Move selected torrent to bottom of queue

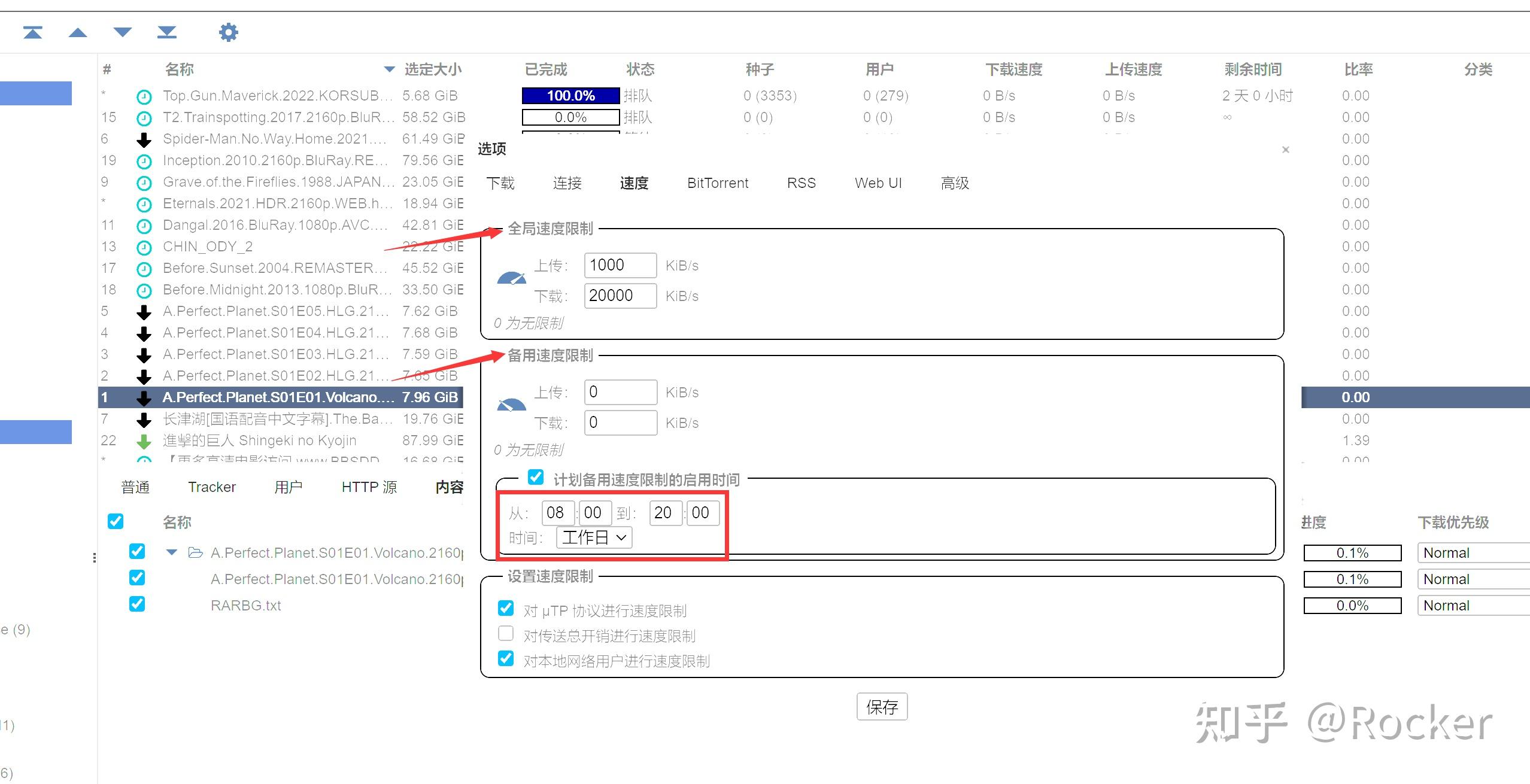[166, 32]
